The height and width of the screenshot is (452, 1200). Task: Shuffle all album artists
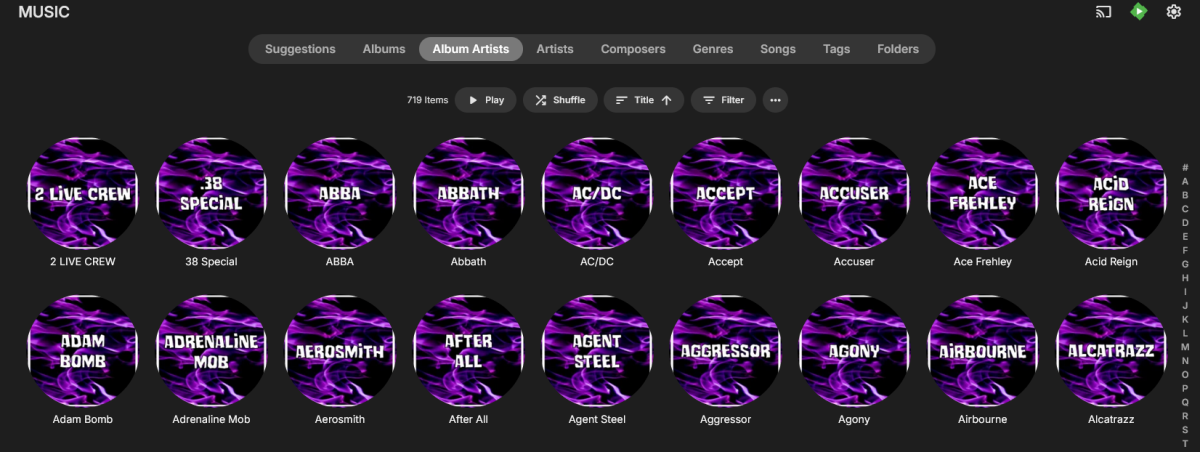560,100
